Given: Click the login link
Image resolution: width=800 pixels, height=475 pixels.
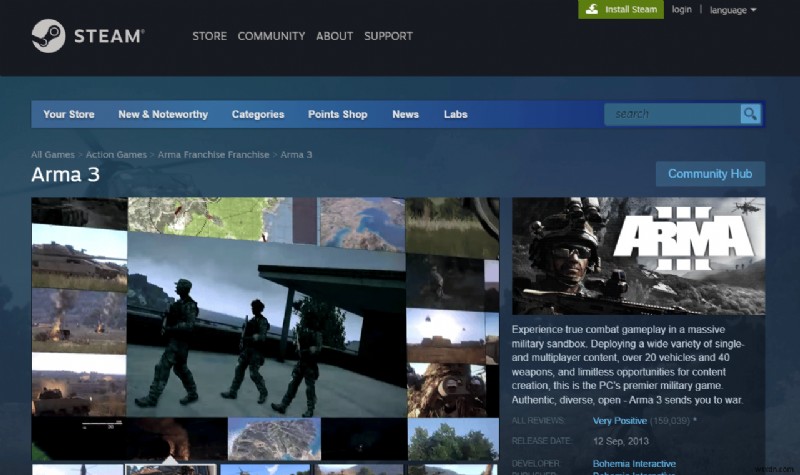Looking at the screenshot, I should [682, 9].
